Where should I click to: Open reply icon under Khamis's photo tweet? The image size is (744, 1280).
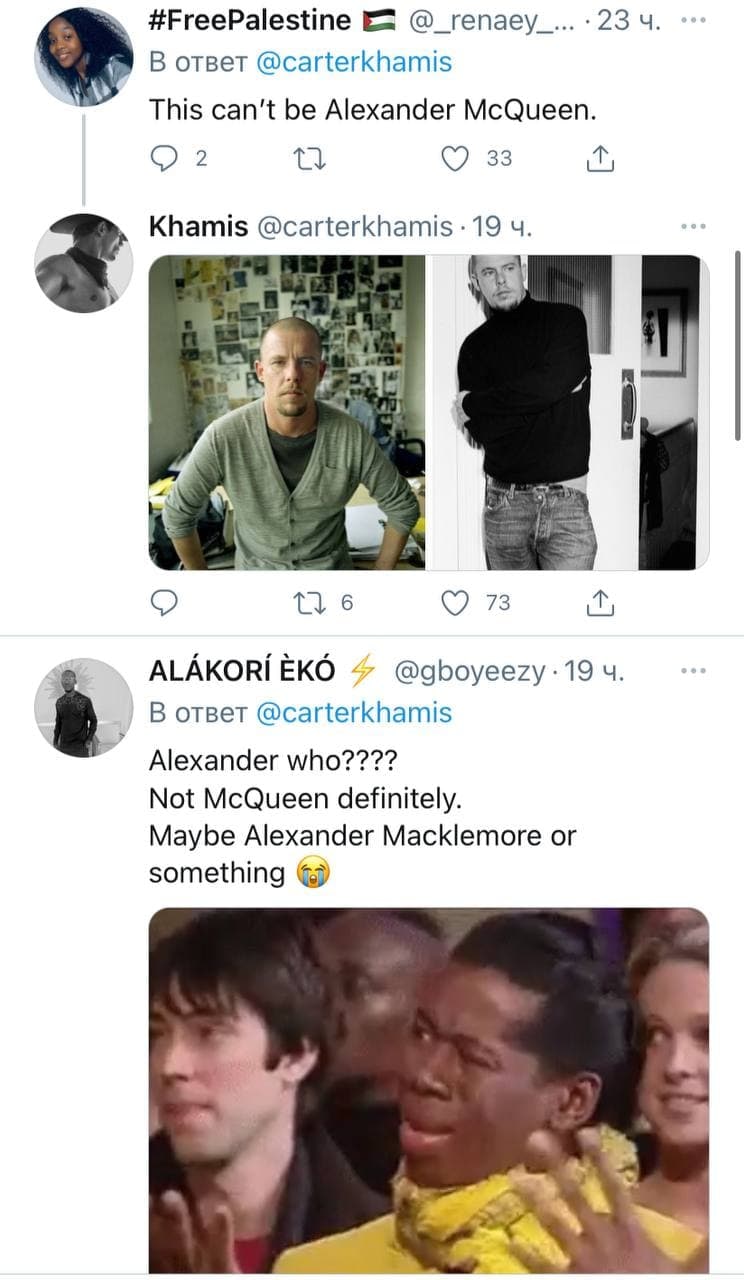[x=163, y=602]
